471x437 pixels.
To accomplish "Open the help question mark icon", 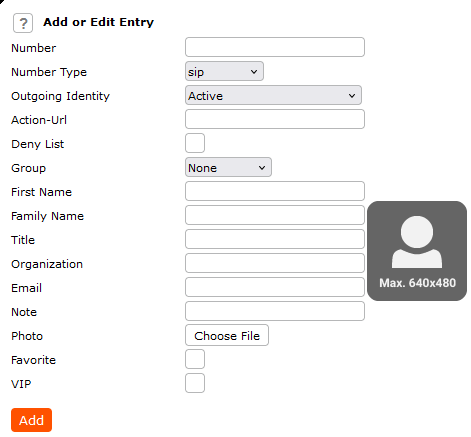I will pos(23,23).
